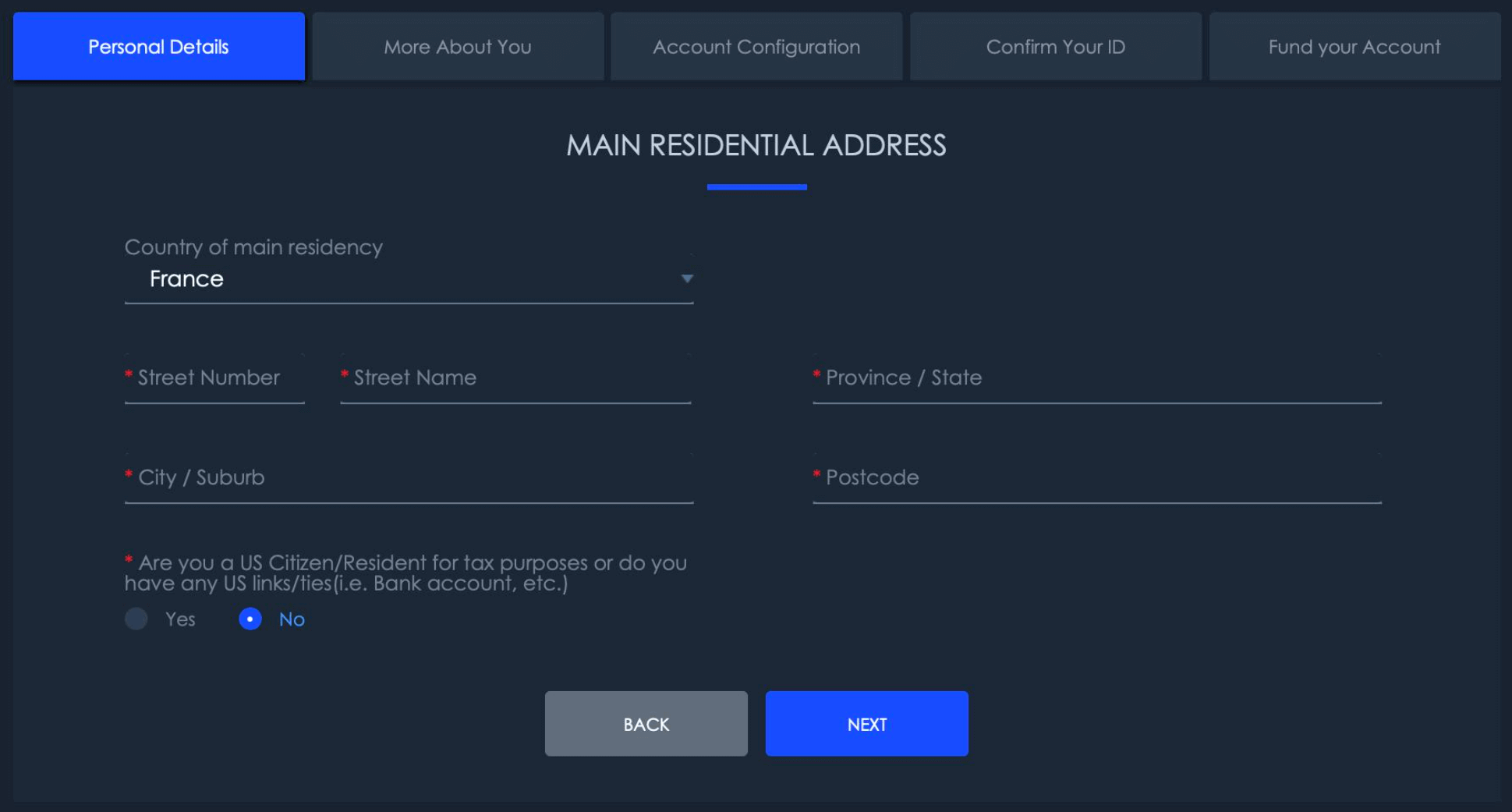Click the blue progress bar under the heading
The width and height of the screenshot is (1512, 812).
tap(756, 186)
